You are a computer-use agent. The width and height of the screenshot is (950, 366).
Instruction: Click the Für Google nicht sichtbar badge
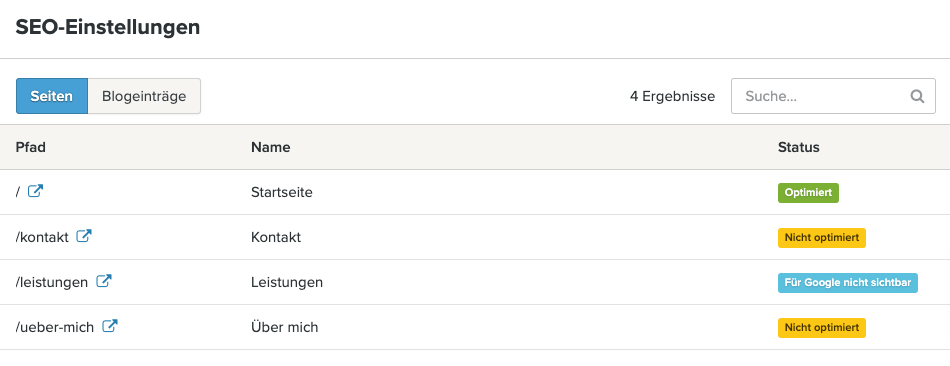(x=848, y=282)
